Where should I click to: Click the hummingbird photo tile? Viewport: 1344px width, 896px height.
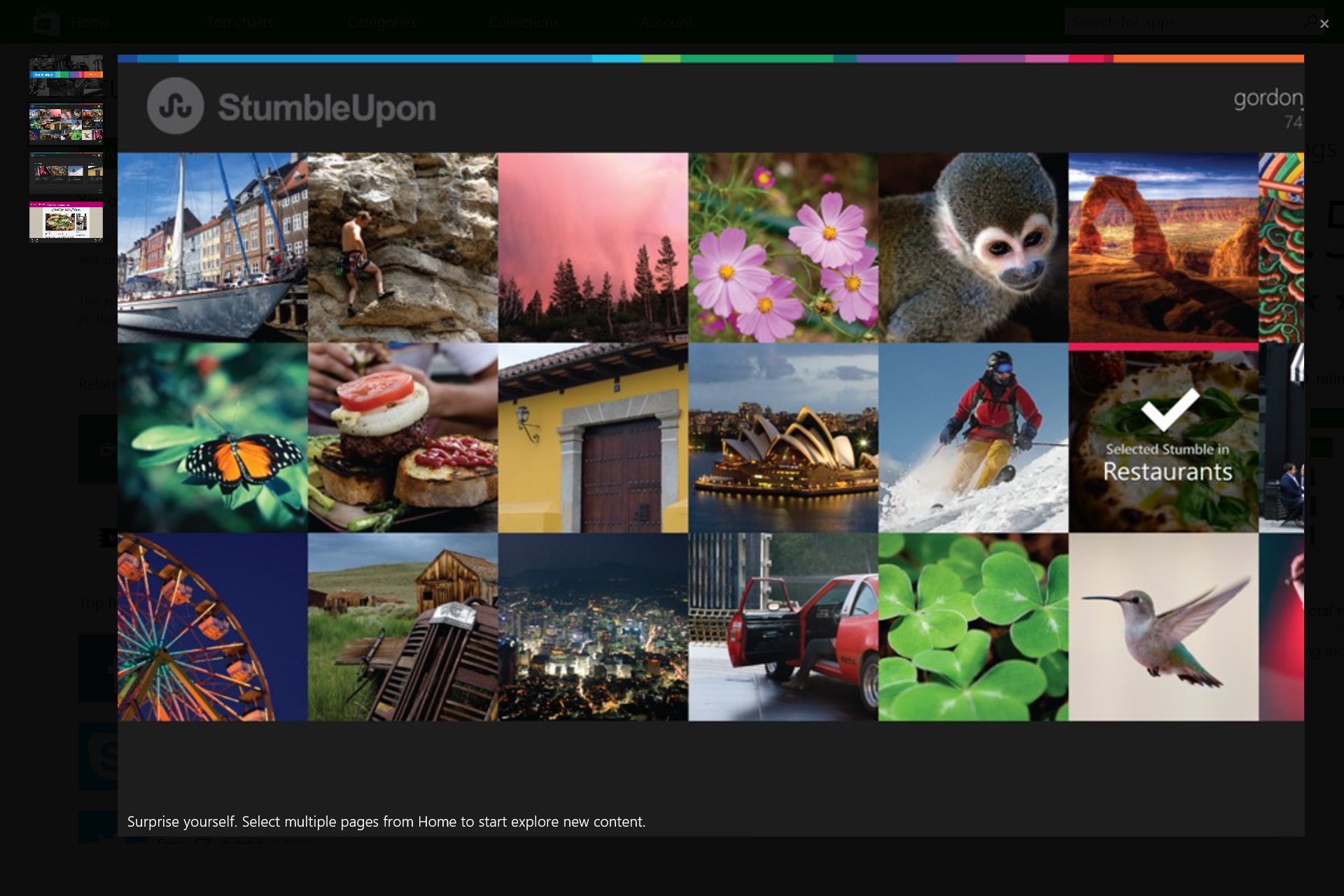[1163, 627]
